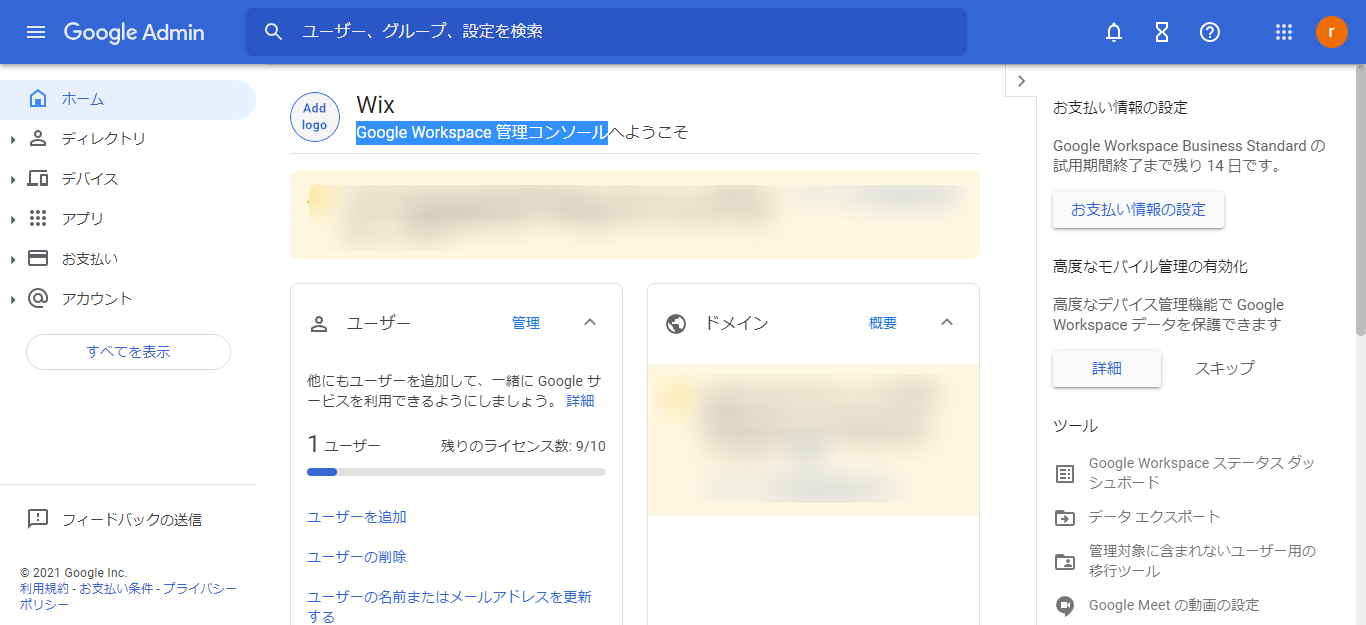Collapse the ユーザー card chevron
The image size is (1366, 625).
(590, 322)
